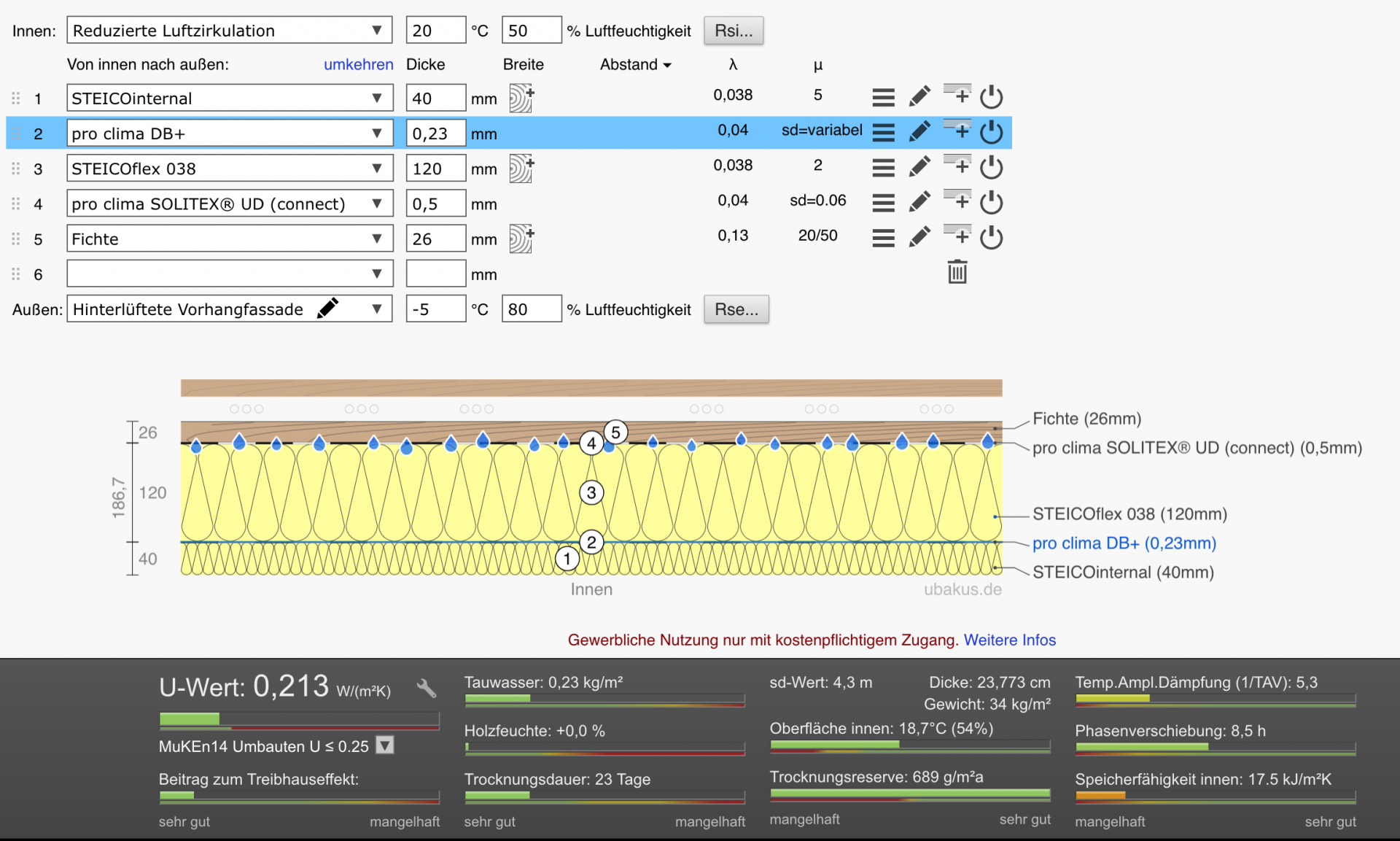Click pro clima DB+ thickness field 0,23

pos(435,133)
